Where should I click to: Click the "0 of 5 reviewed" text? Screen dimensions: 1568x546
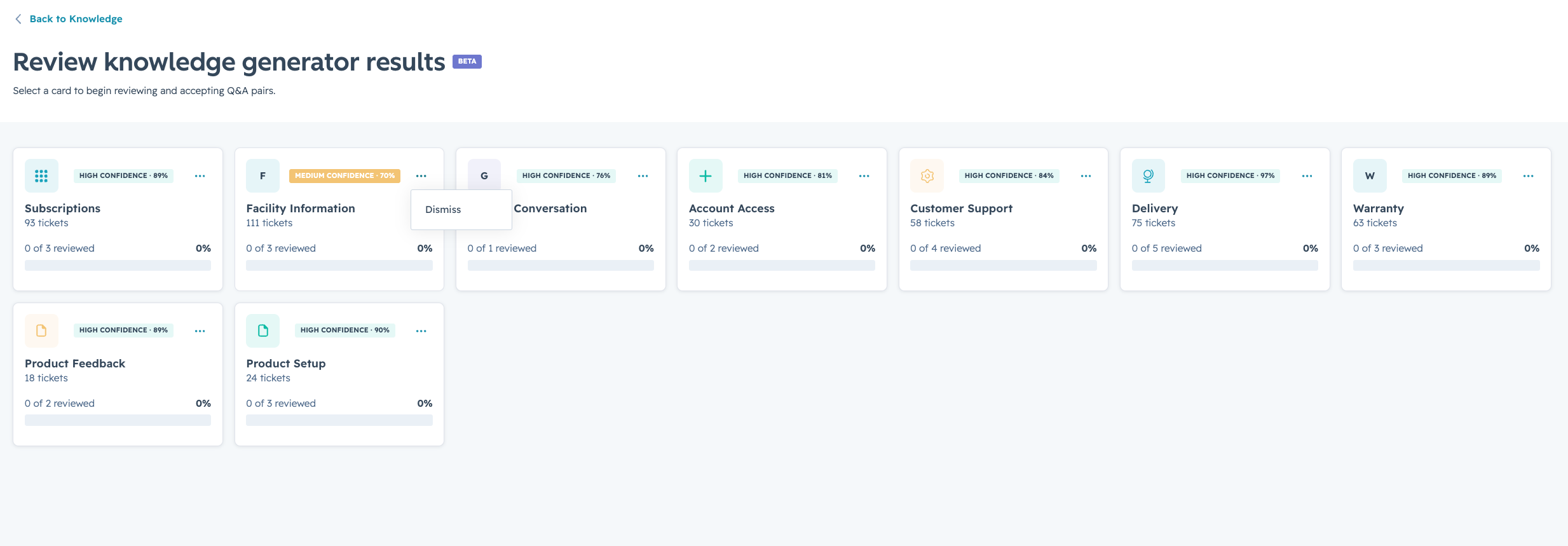point(1167,249)
